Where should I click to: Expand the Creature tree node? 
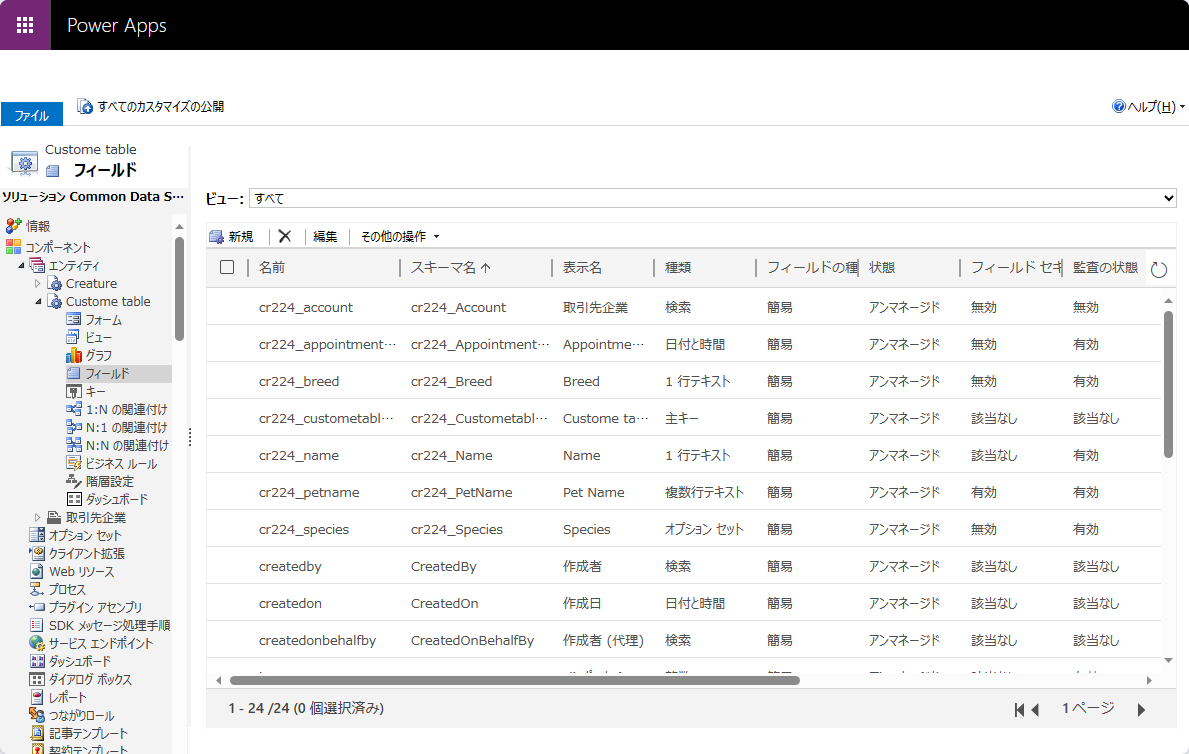(x=40, y=283)
